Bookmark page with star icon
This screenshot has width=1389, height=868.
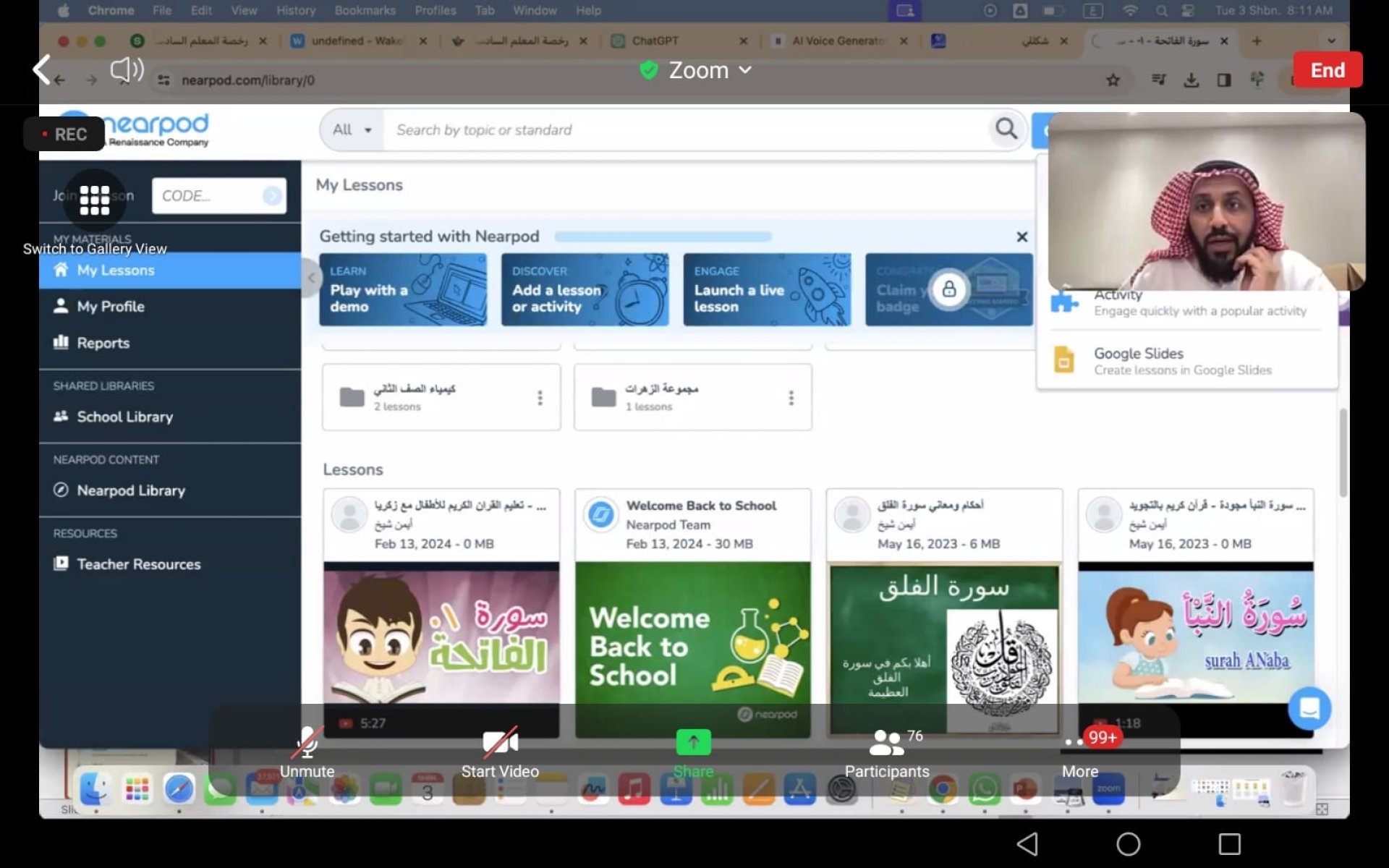(x=1113, y=80)
